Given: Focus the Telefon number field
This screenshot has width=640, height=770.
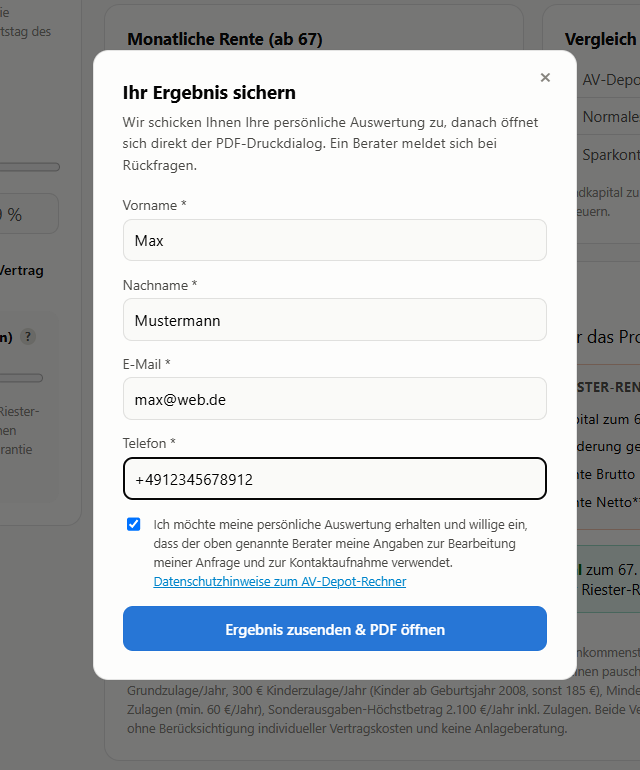Looking at the screenshot, I should point(334,479).
